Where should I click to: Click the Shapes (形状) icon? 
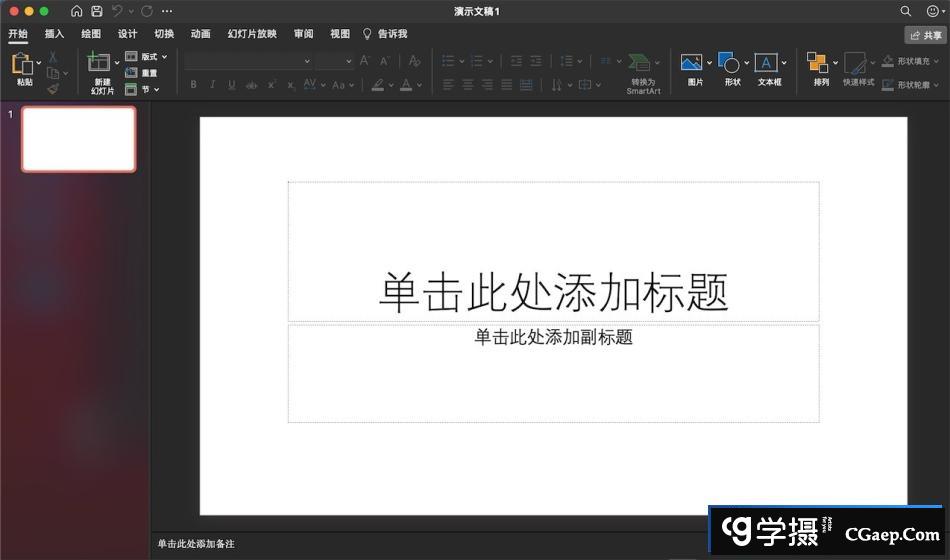(729, 64)
